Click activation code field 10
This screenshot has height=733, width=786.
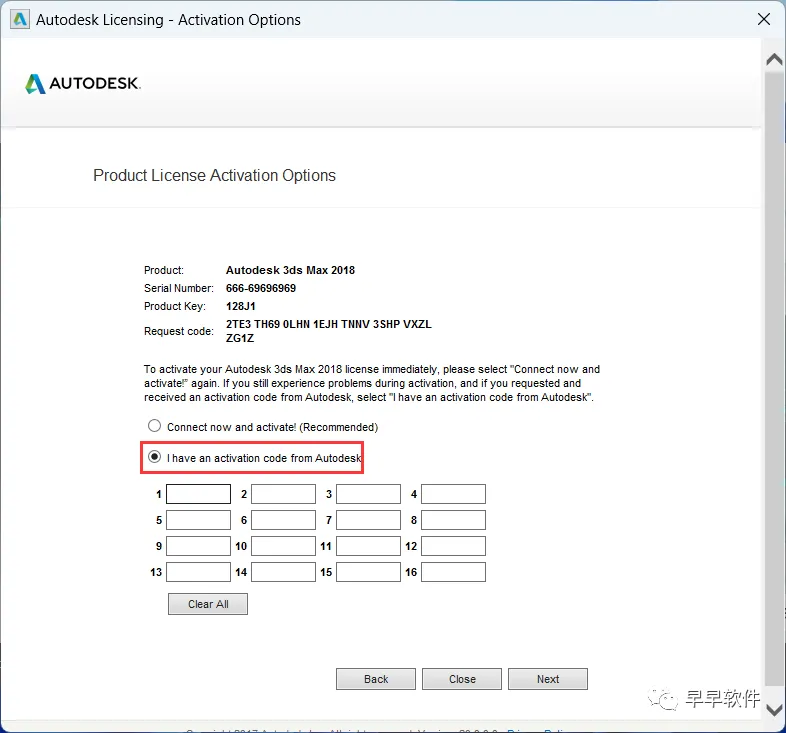(283, 546)
